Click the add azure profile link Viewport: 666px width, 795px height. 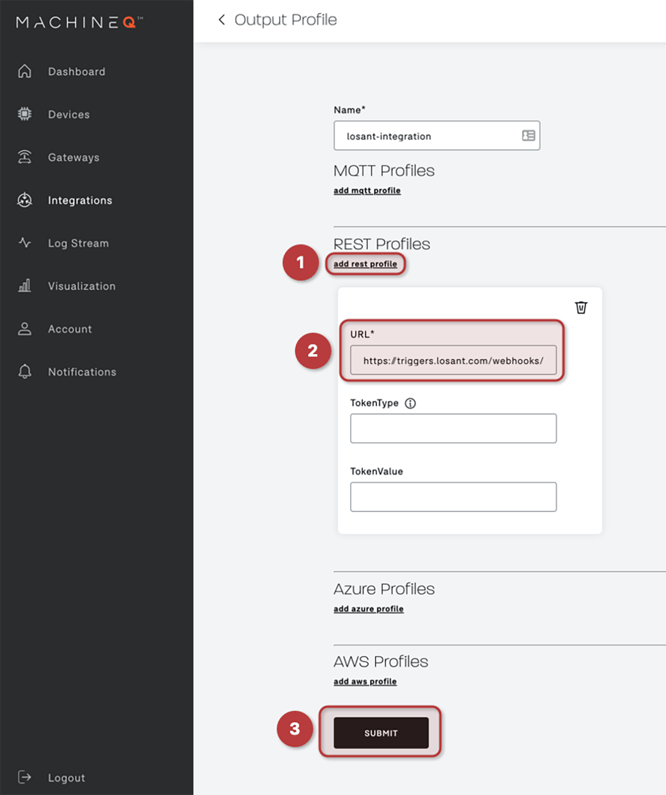[x=368, y=609]
